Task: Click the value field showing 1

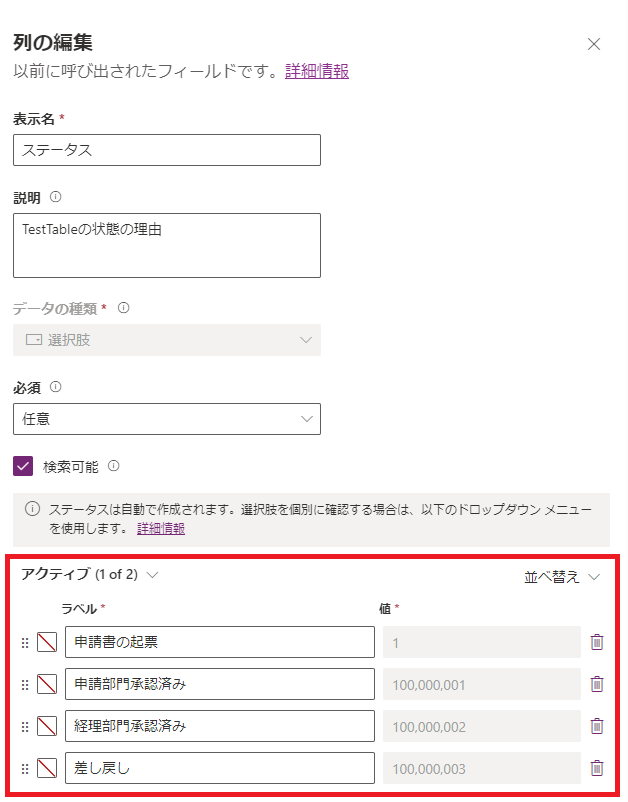Action: point(482,642)
